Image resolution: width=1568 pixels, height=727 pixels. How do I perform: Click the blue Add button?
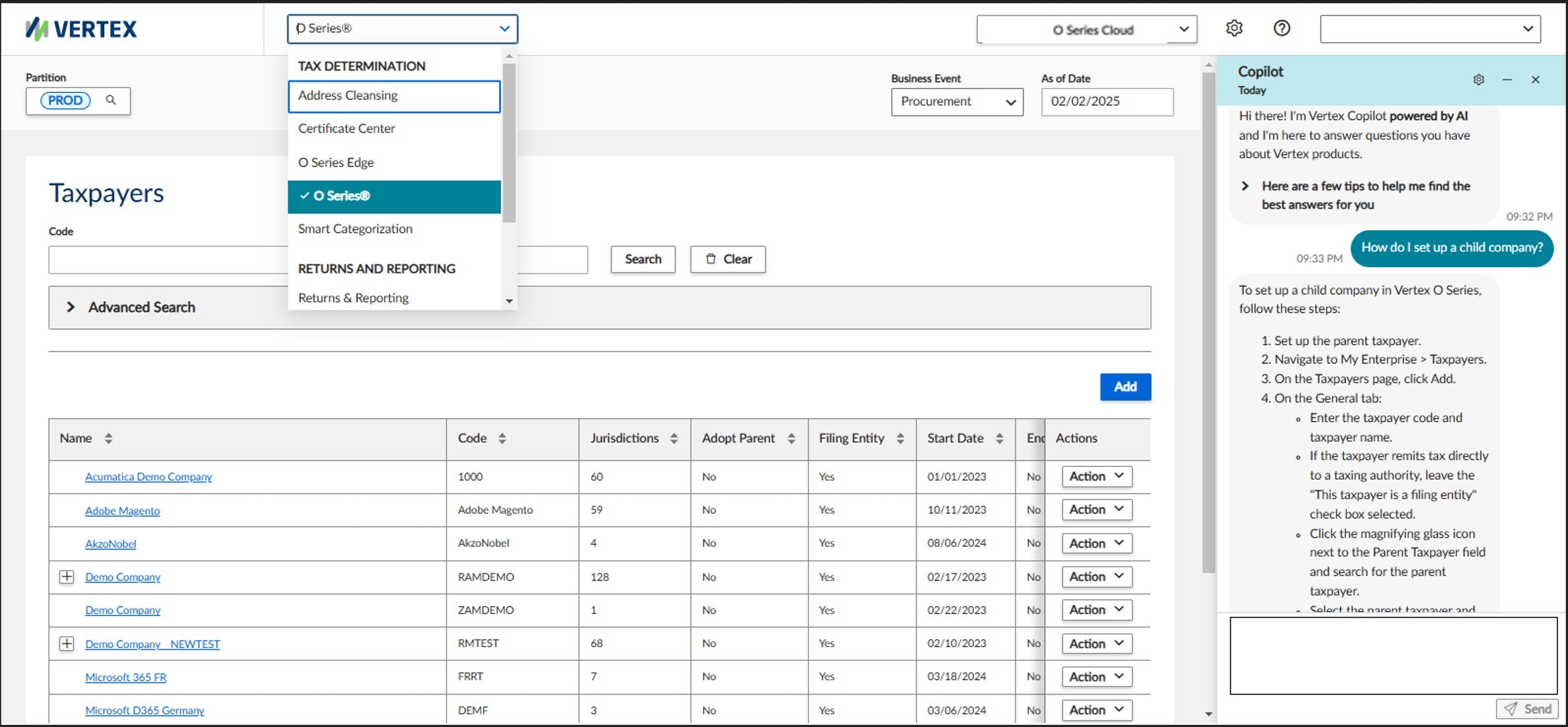click(1125, 387)
